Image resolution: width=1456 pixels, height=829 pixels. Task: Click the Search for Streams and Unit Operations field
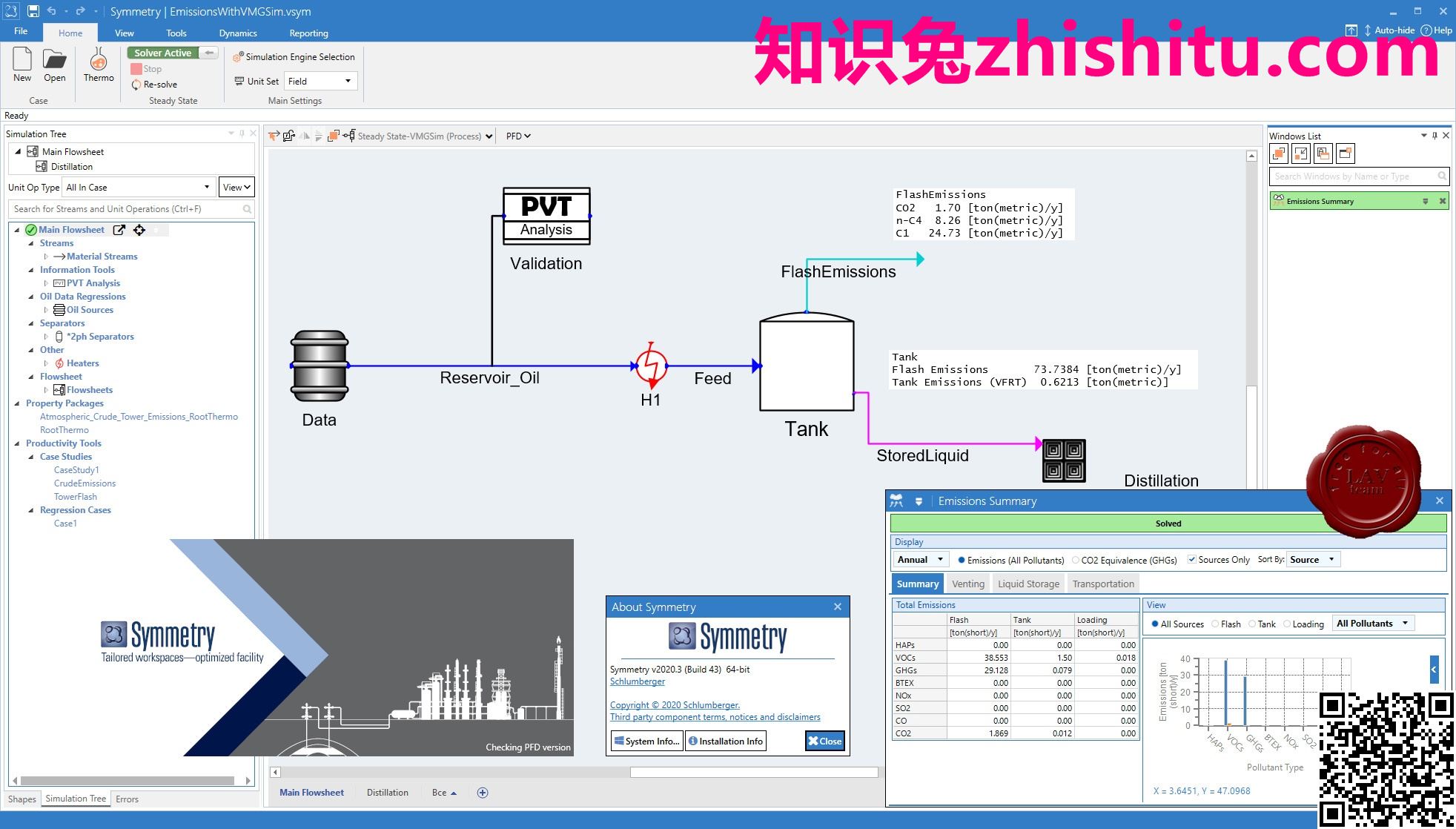pos(132,209)
